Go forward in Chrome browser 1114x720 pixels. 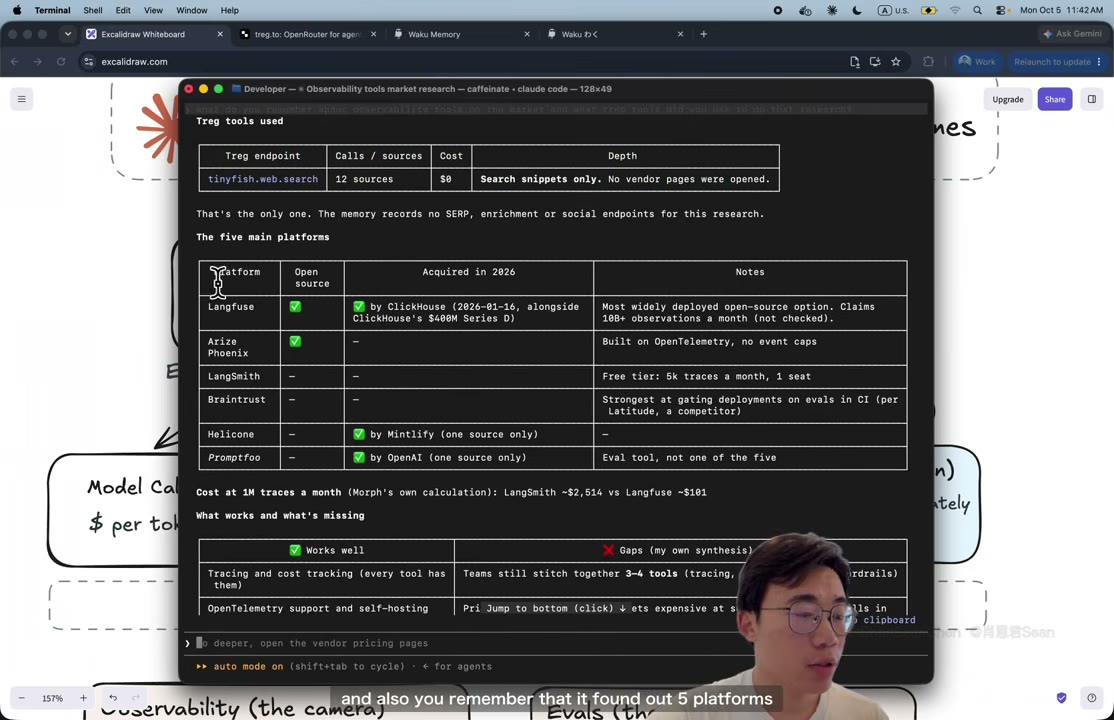[x=38, y=62]
